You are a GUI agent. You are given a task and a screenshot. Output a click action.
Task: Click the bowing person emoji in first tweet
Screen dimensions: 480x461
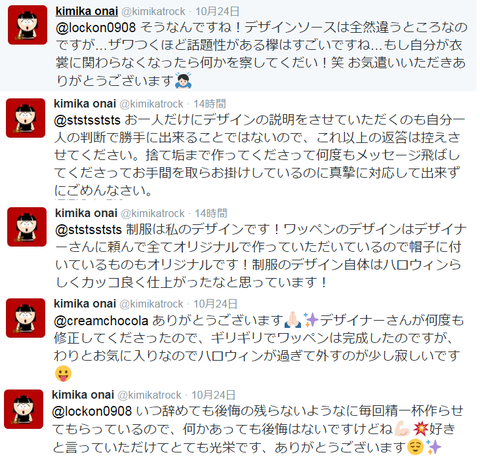point(183,80)
